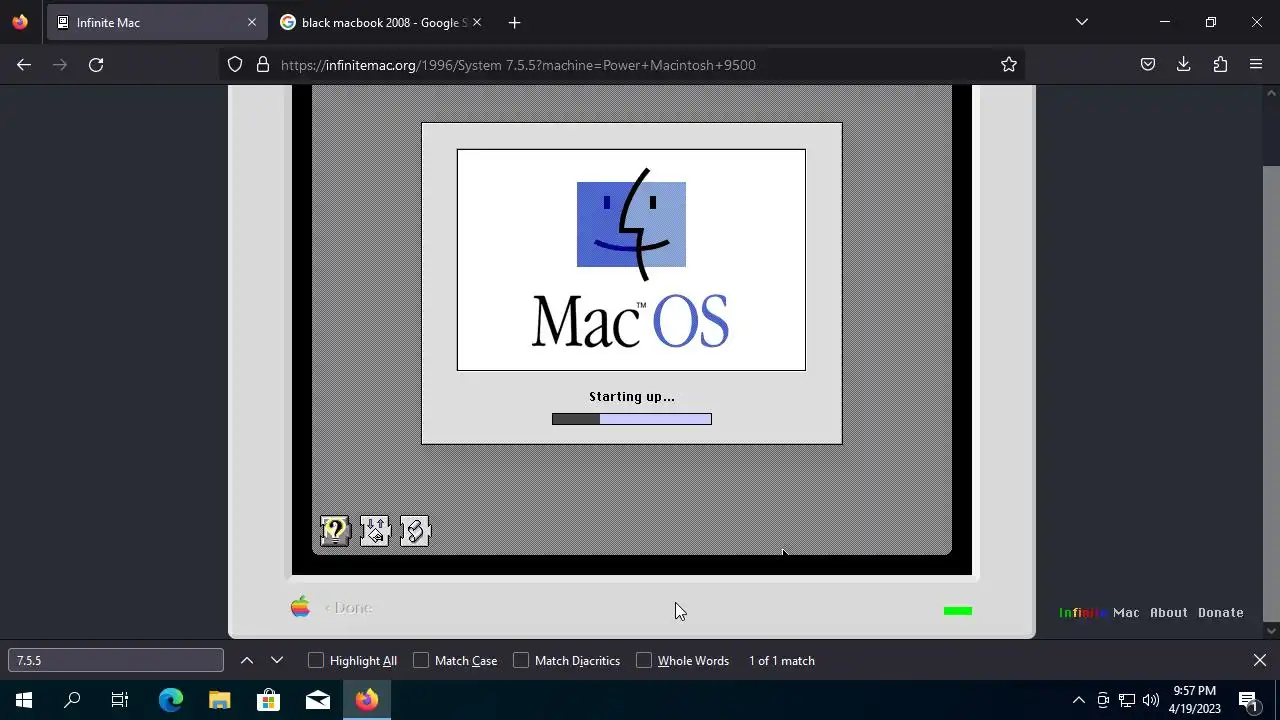This screenshot has width=1280, height=720.
Task: Find previous match arrow
Action: tap(247, 660)
